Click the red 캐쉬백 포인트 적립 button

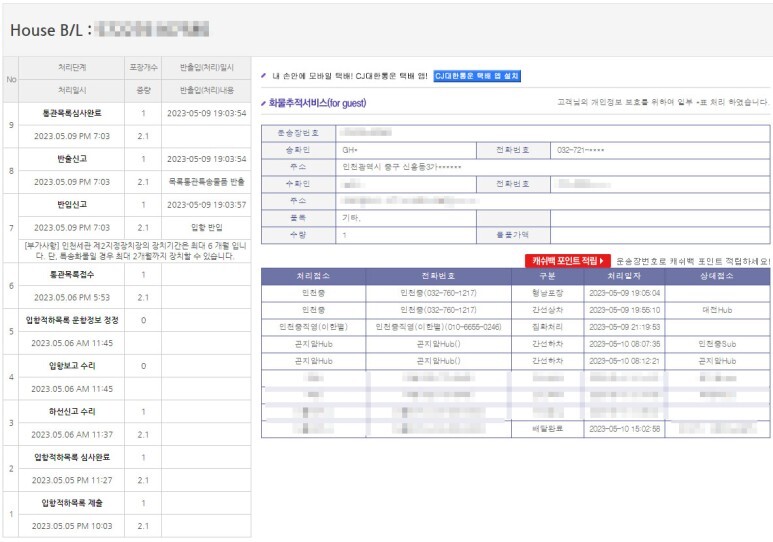click(x=567, y=261)
